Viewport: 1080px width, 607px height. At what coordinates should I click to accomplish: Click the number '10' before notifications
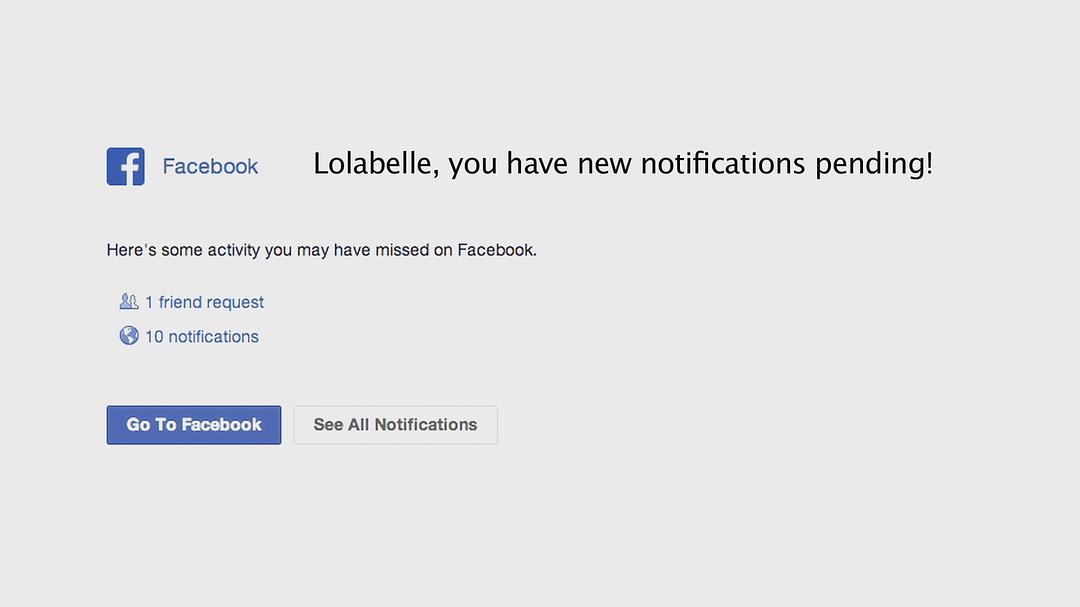click(154, 337)
